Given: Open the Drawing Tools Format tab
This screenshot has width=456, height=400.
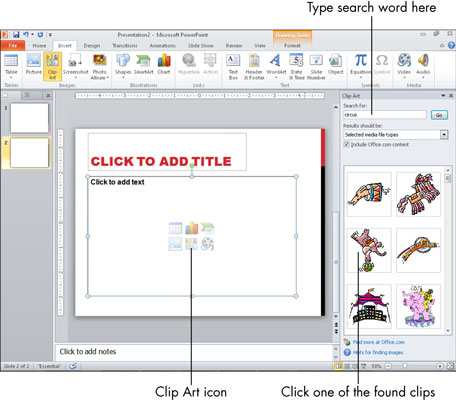Looking at the screenshot, I should pyautogui.click(x=292, y=45).
